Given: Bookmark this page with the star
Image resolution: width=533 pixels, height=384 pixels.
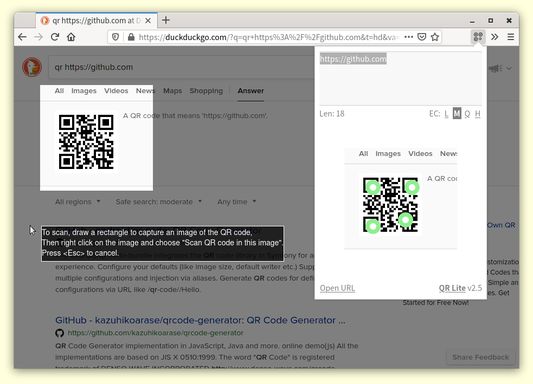Looking at the screenshot, I should tap(435, 37).
